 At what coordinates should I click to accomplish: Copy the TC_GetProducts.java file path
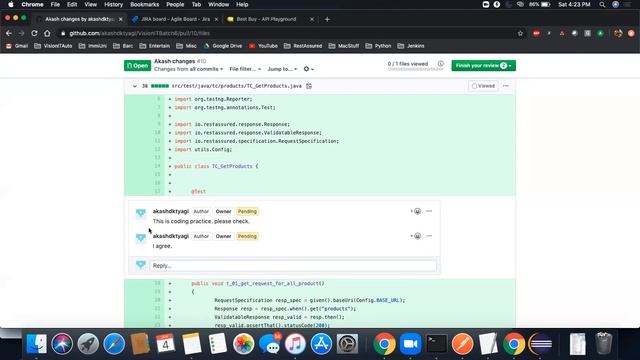[x=309, y=86]
